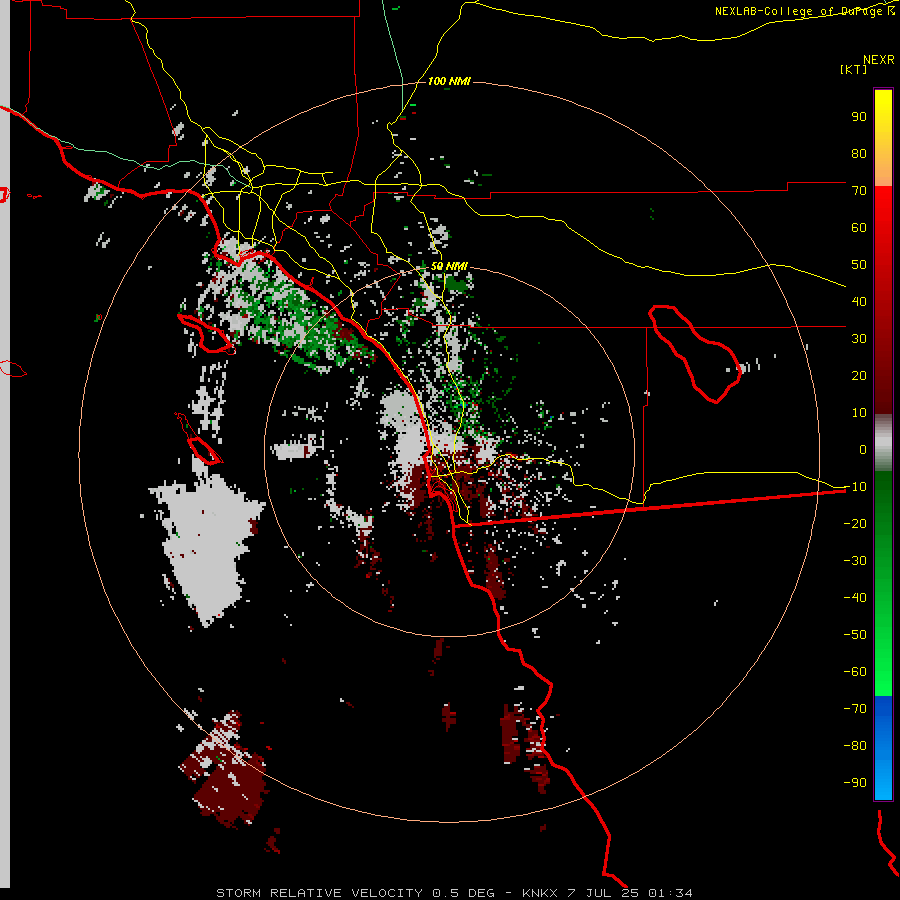Click the 60 value on velocity scale
The width and height of the screenshot is (900, 900).
coord(859,227)
